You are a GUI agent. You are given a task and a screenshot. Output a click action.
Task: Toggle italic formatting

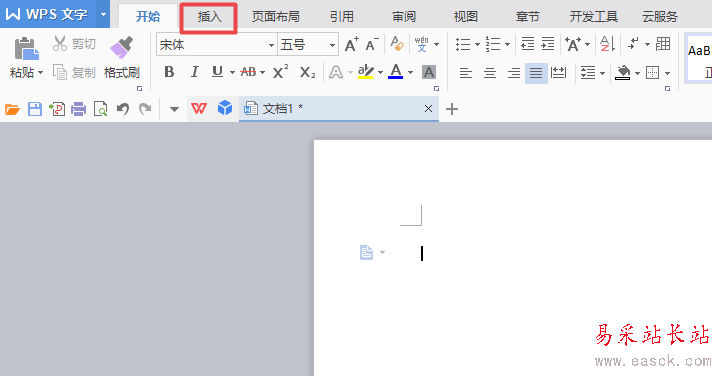(x=194, y=72)
